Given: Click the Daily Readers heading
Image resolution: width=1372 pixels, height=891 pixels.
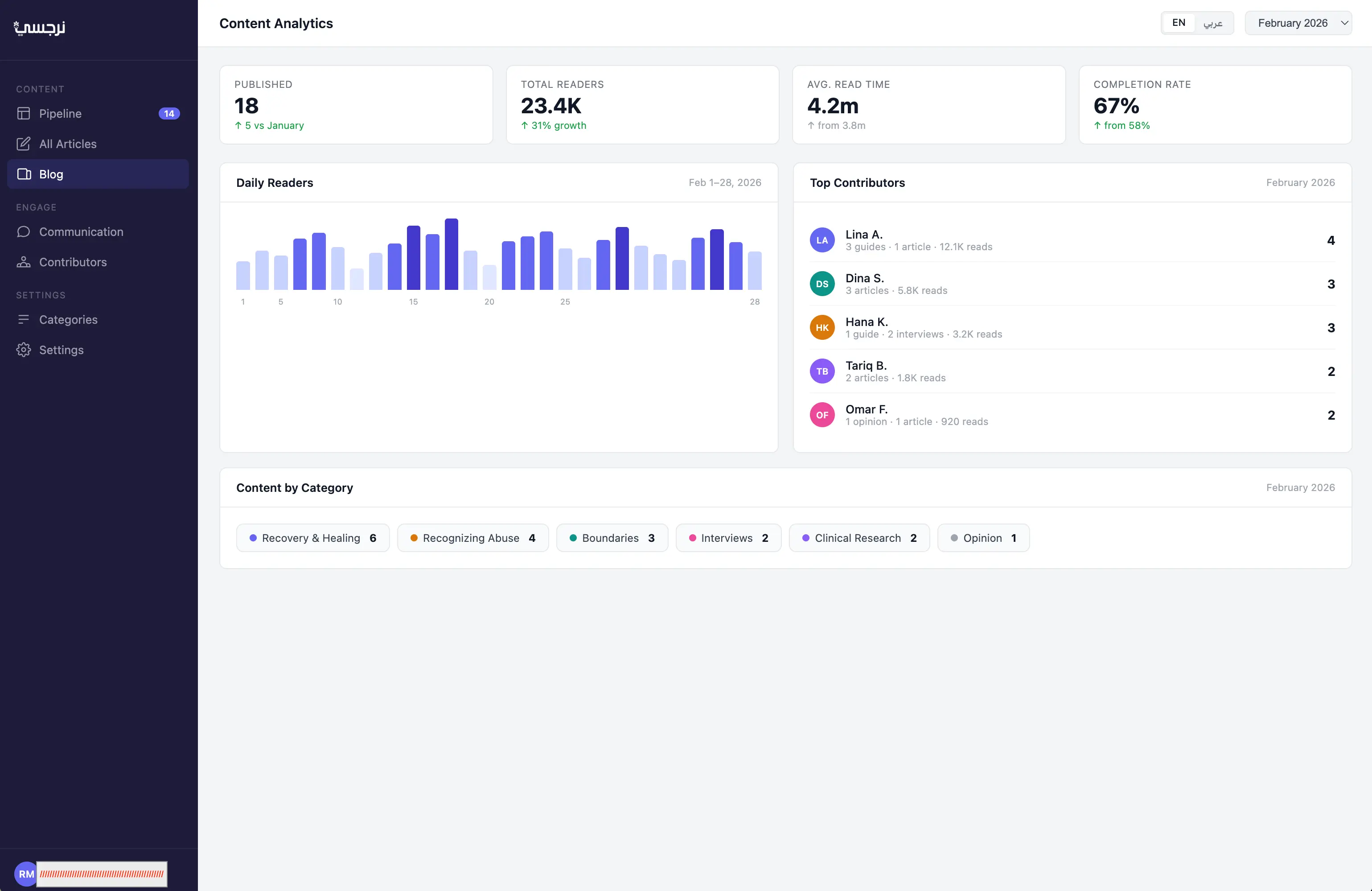Looking at the screenshot, I should pos(275,183).
